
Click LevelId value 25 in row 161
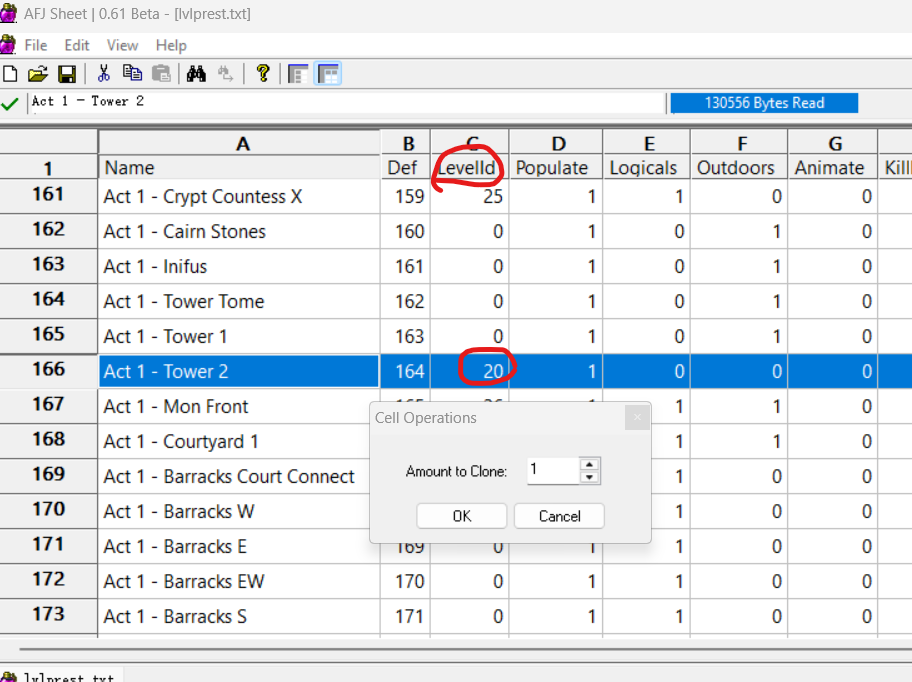[x=470, y=197]
